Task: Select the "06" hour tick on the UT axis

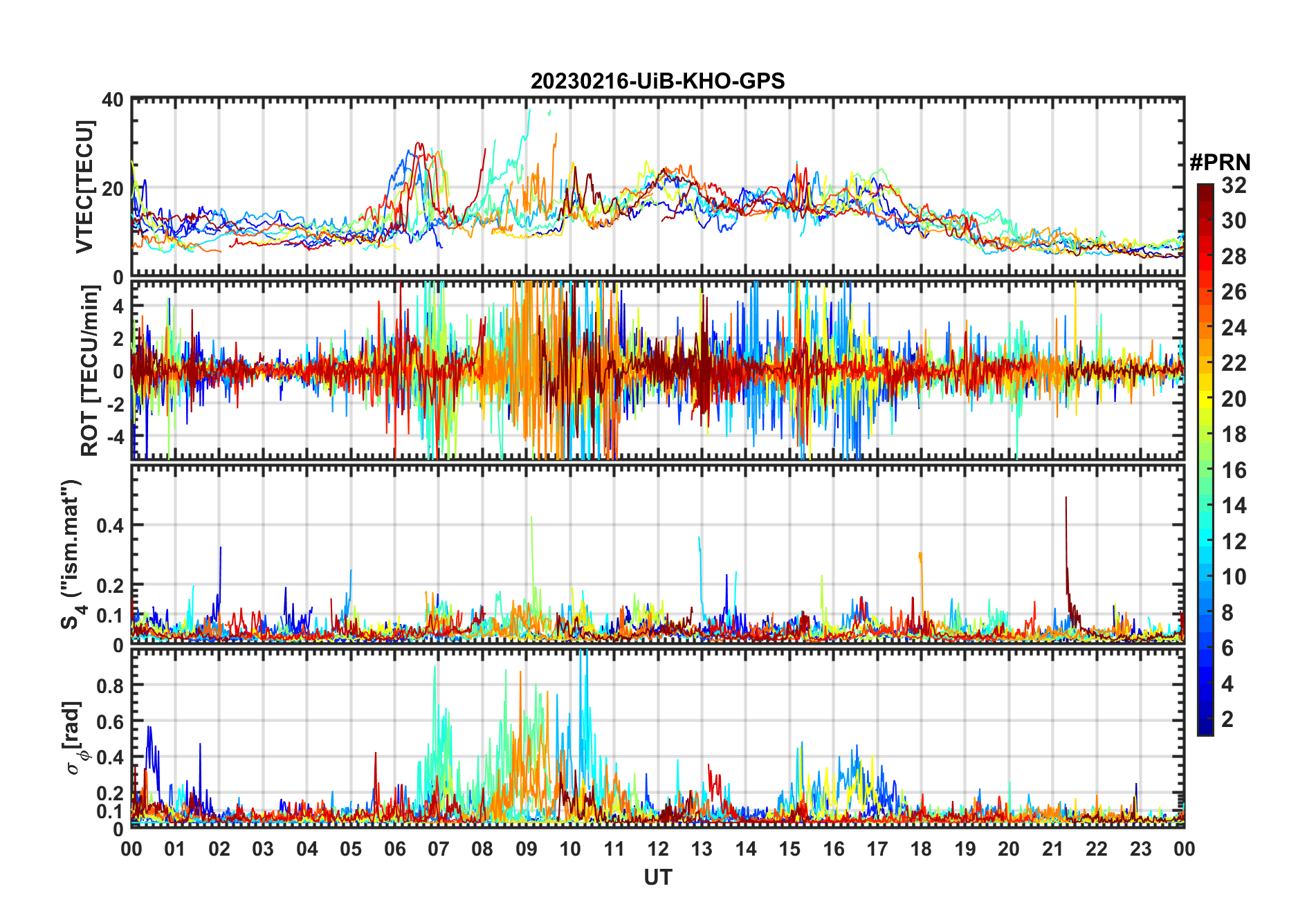Action: pyautogui.click(x=394, y=849)
